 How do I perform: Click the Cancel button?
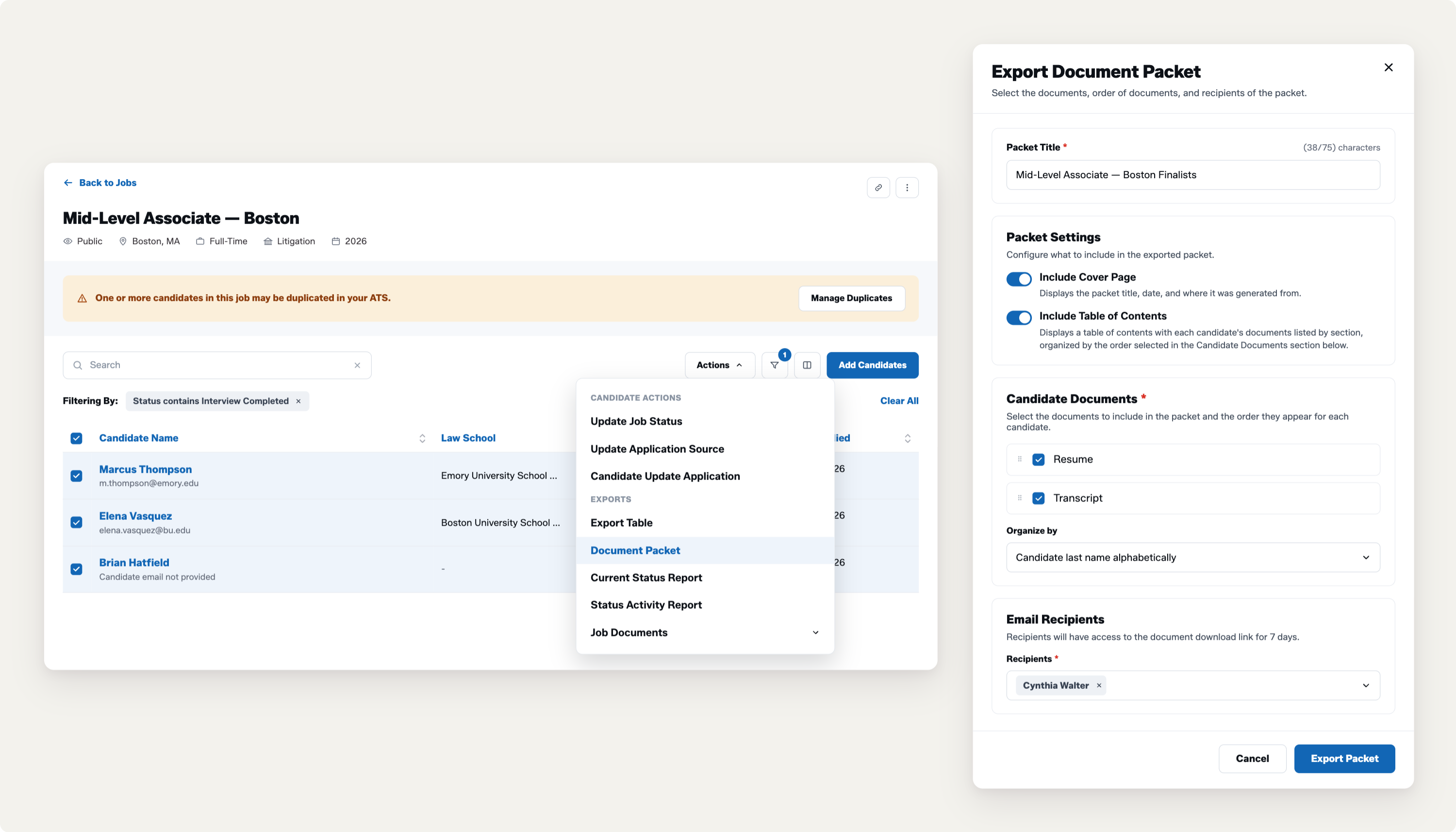point(1252,758)
